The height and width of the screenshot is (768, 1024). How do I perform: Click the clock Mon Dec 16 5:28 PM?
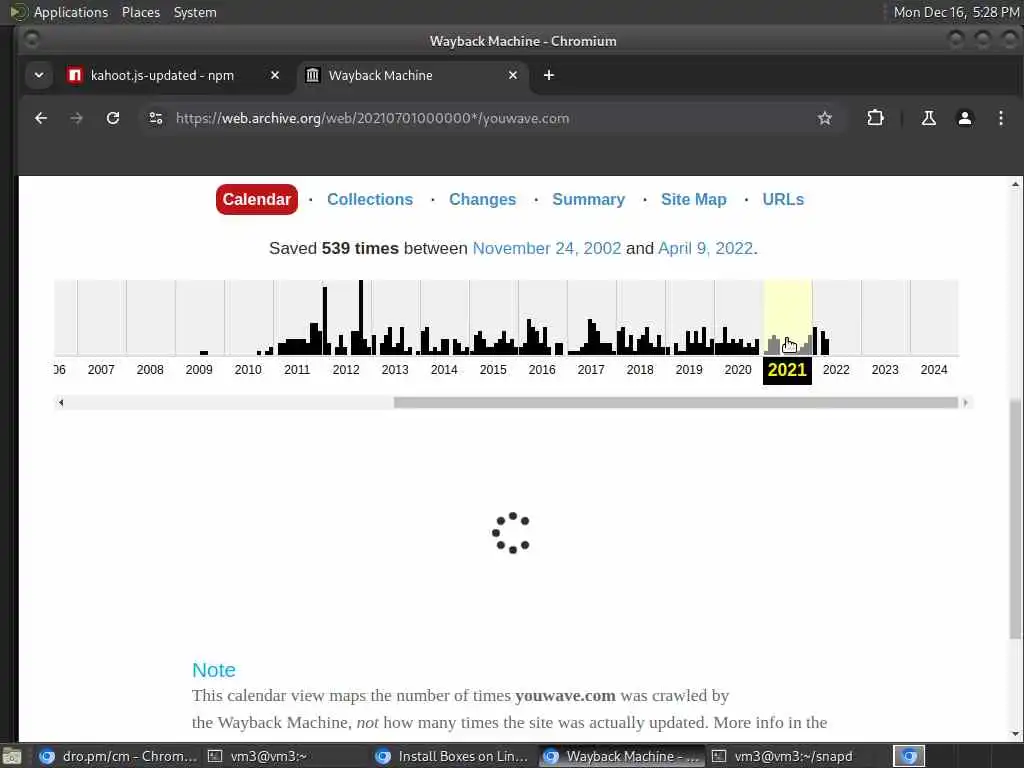click(956, 12)
